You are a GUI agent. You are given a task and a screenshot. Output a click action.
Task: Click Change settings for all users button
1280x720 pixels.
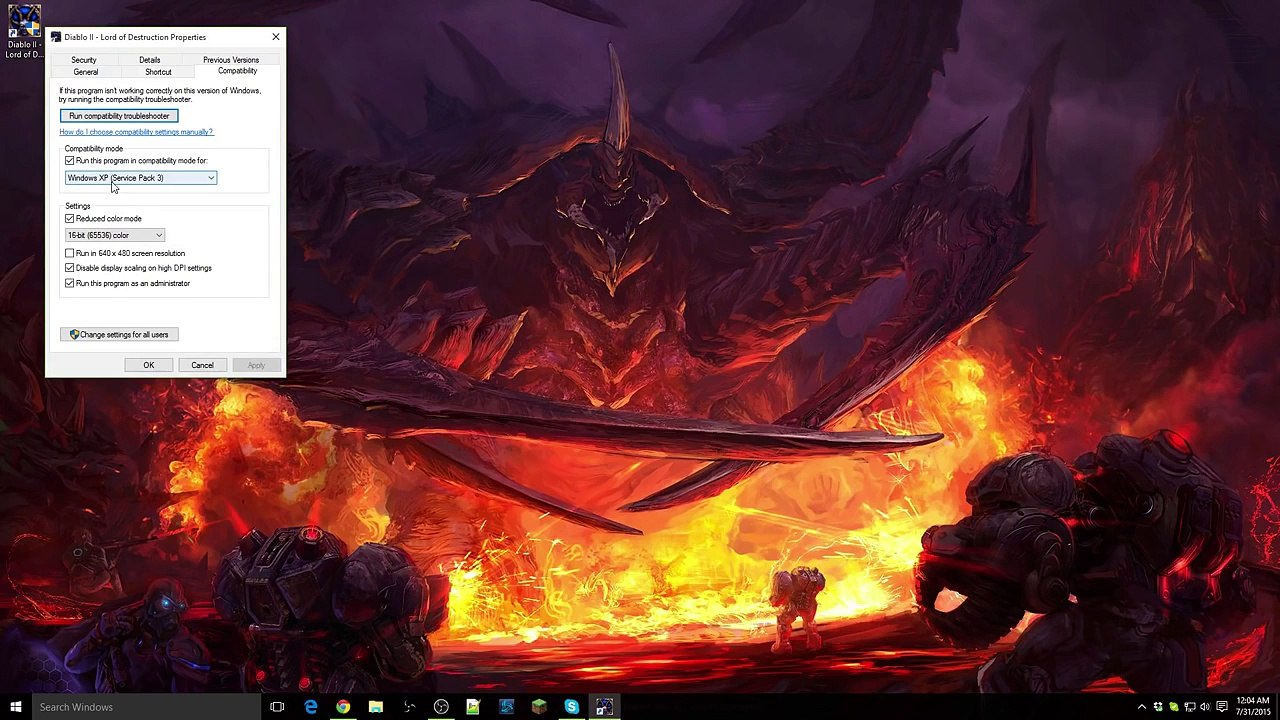tap(119, 335)
